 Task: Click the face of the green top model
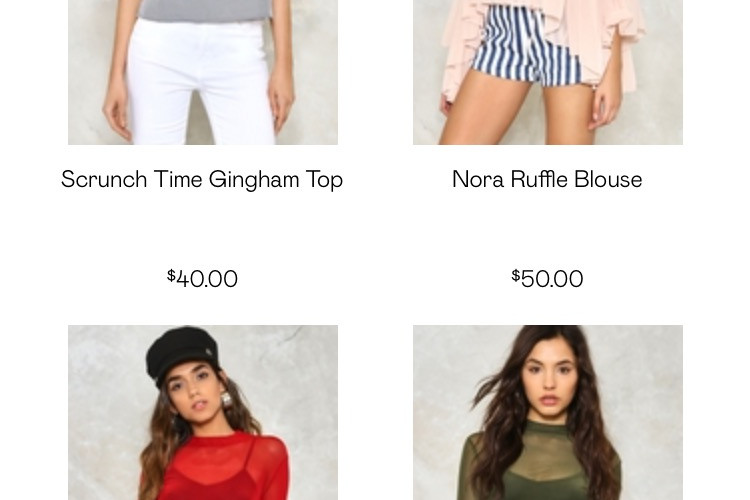(x=548, y=378)
